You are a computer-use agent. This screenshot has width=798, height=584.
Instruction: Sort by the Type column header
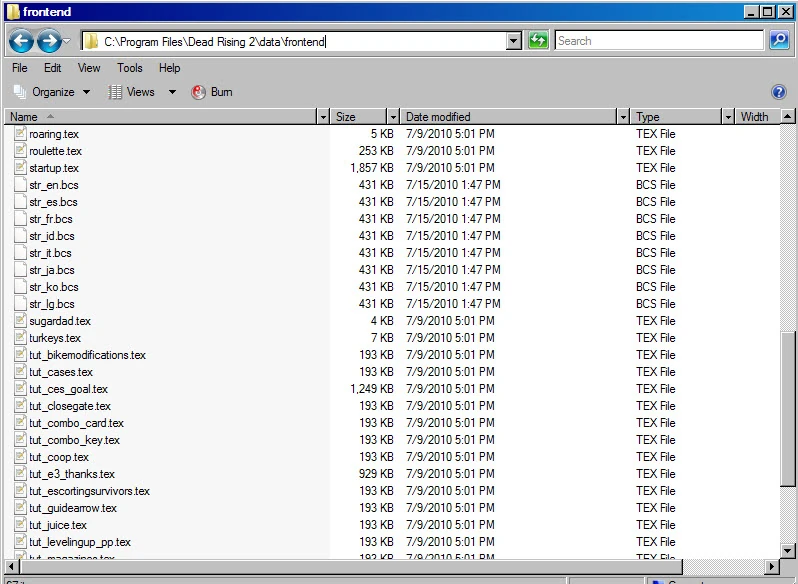pos(676,117)
